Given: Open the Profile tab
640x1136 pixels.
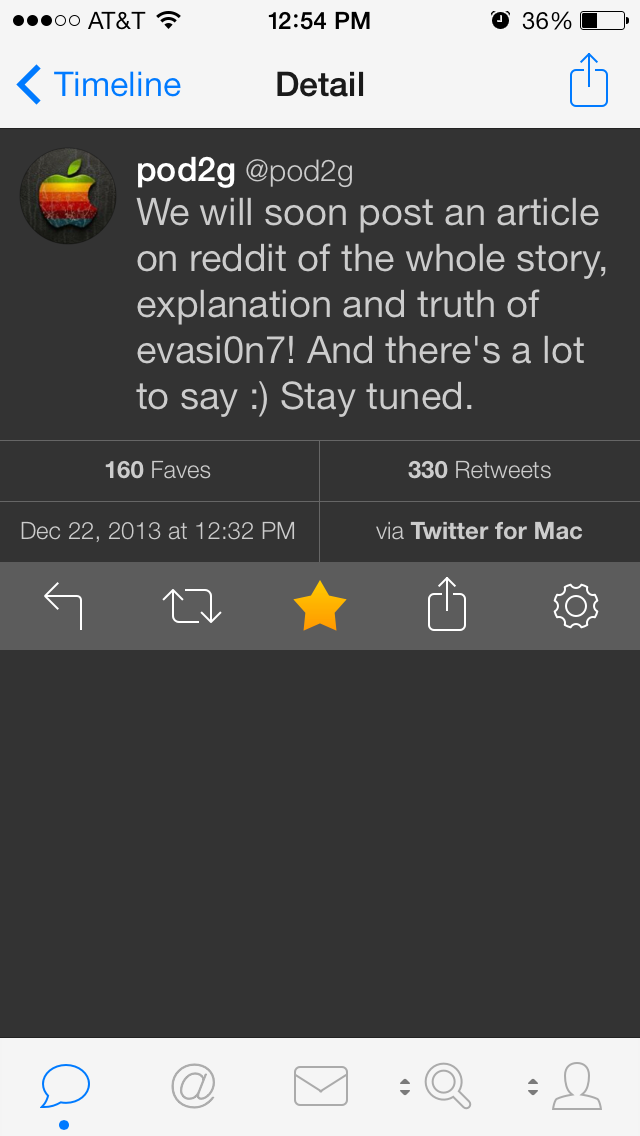Looking at the screenshot, I should pos(577,1086).
